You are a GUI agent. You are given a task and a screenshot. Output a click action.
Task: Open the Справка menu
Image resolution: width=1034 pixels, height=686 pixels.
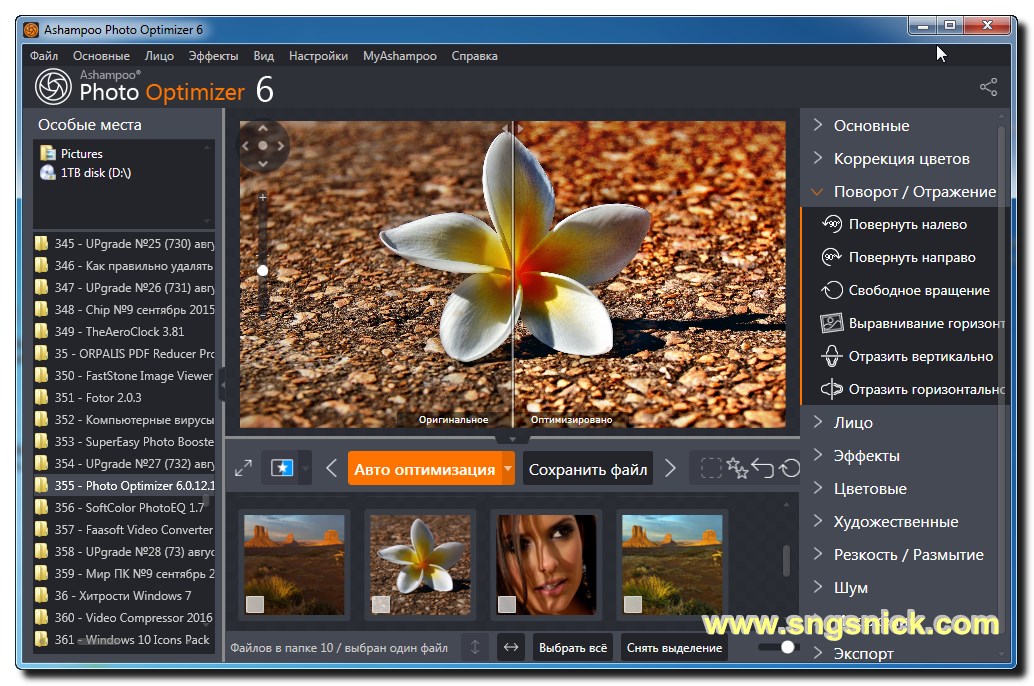[474, 56]
